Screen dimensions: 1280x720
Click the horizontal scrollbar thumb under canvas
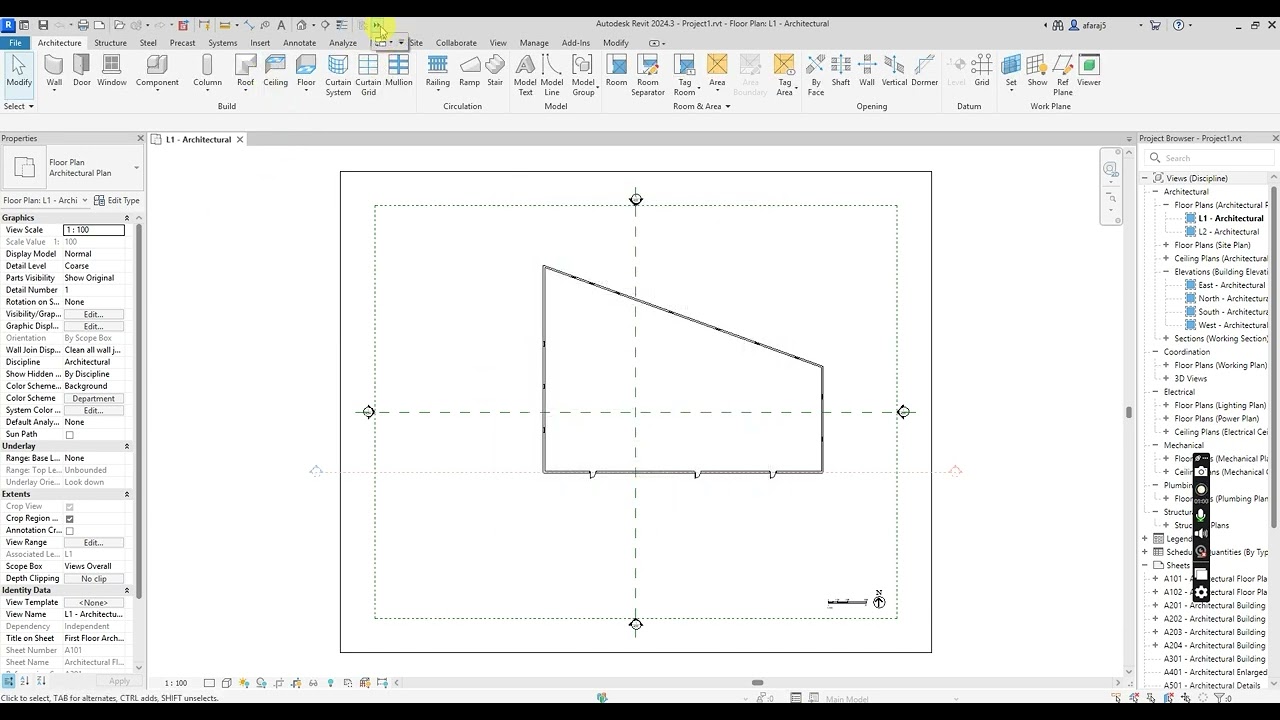point(758,683)
